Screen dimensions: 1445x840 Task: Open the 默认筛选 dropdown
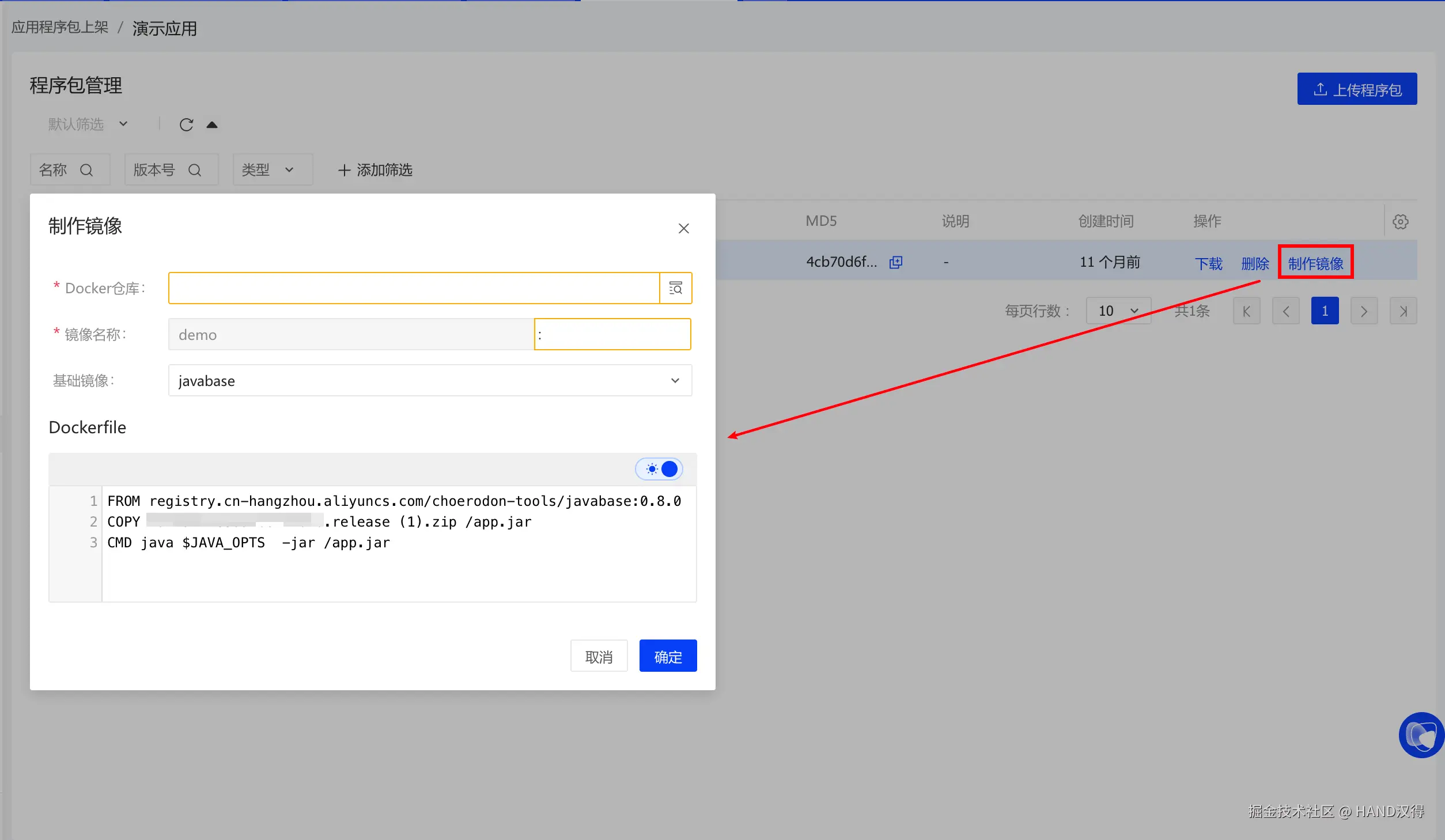pos(88,124)
